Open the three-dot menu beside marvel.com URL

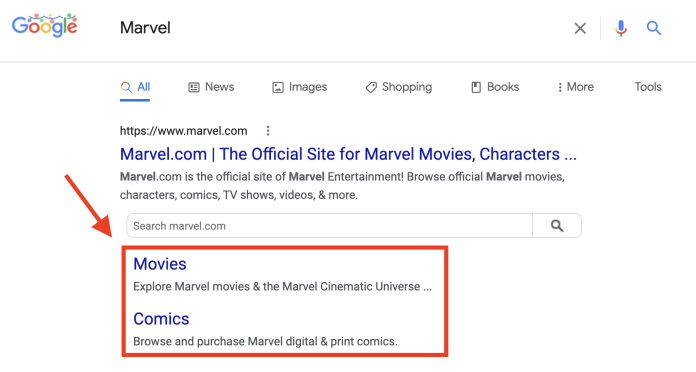tap(268, 131)
